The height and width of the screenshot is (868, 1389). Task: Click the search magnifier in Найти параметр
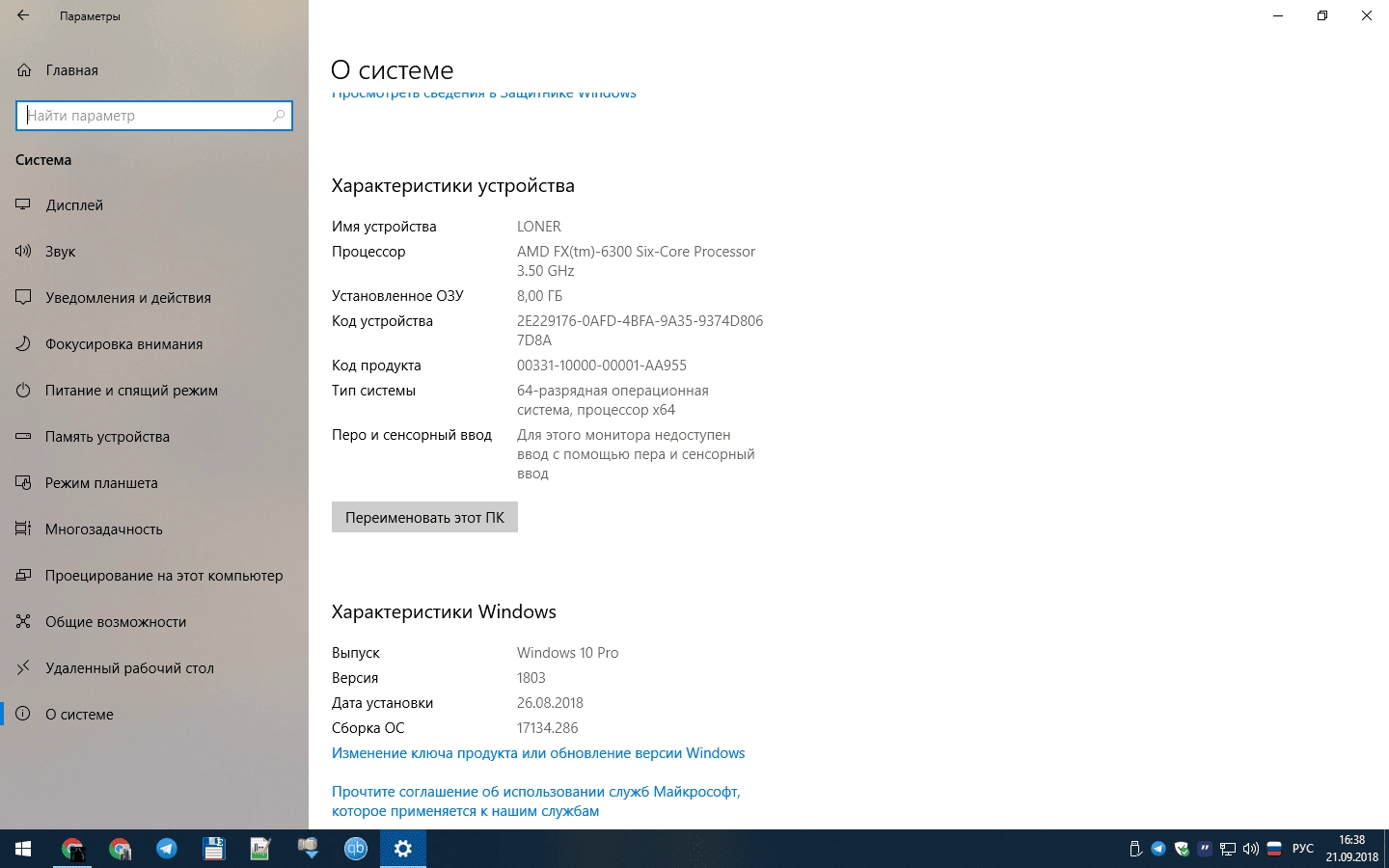coord(279,116)
